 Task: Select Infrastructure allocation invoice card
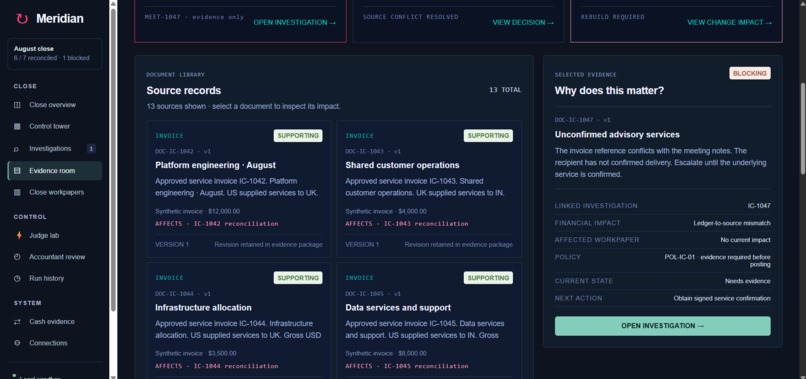(x=239, y=321)
